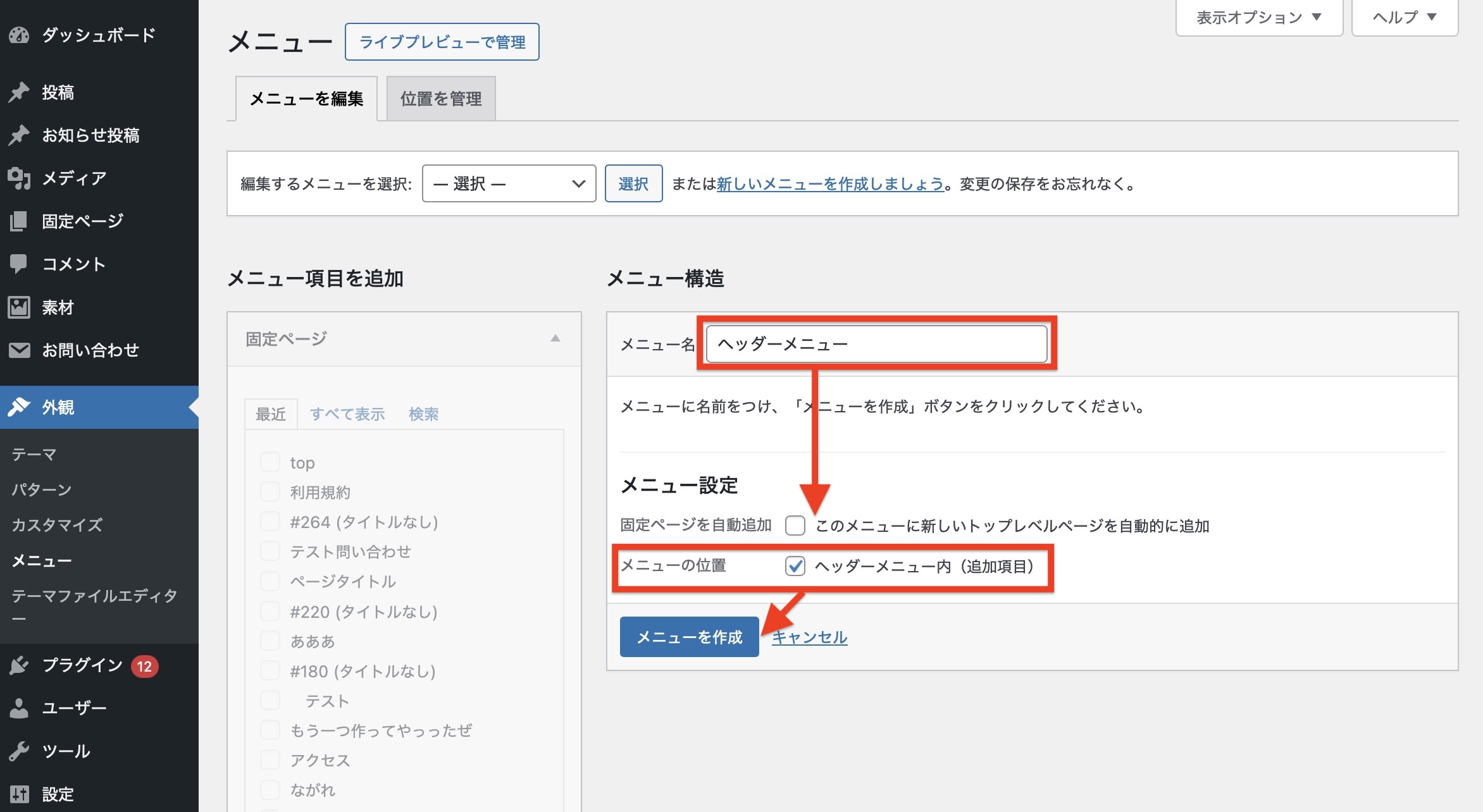Click the コメント speech bubble icon

[19, 264]
